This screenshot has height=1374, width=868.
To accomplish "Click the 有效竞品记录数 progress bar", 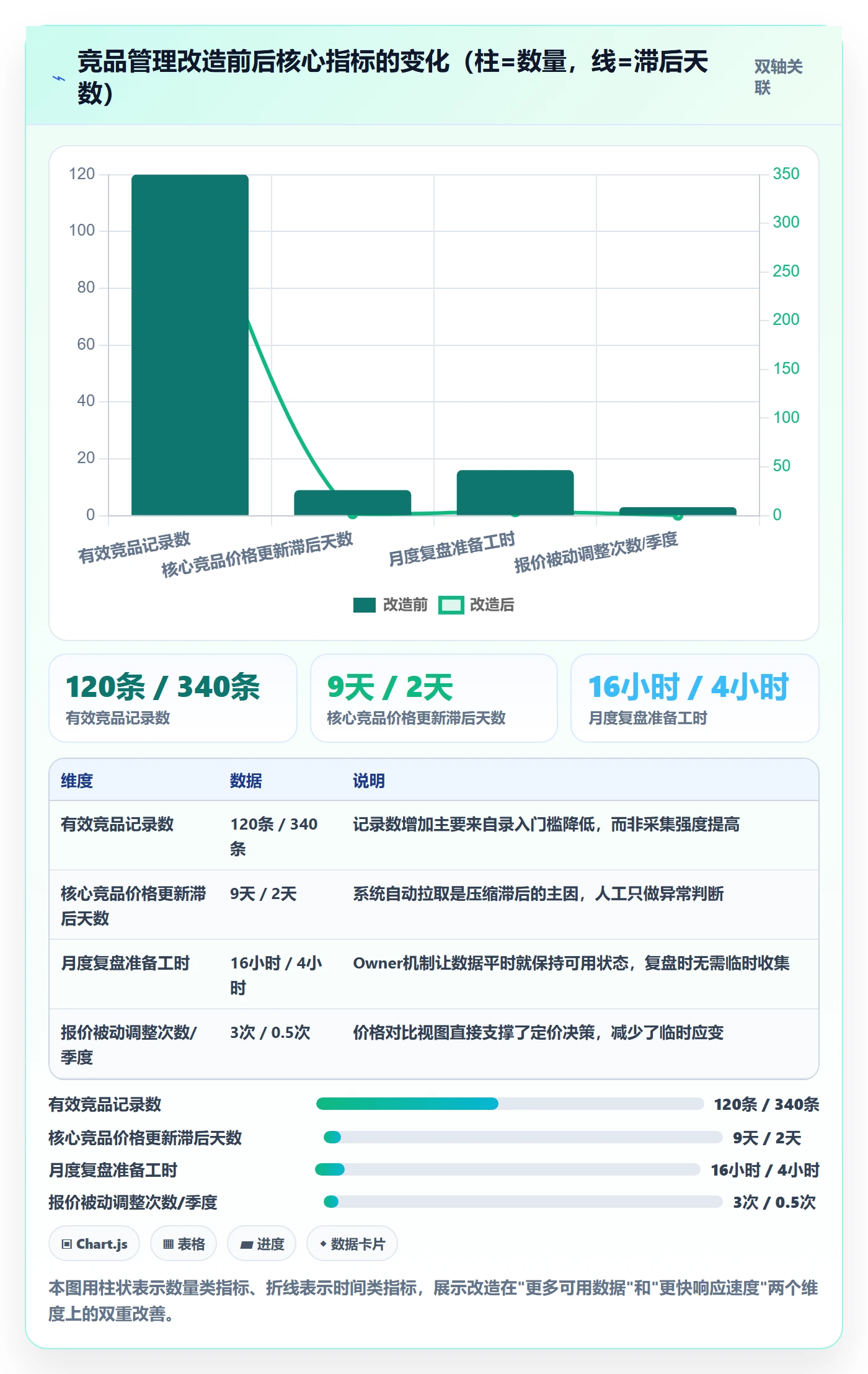I will (510, 1104).
